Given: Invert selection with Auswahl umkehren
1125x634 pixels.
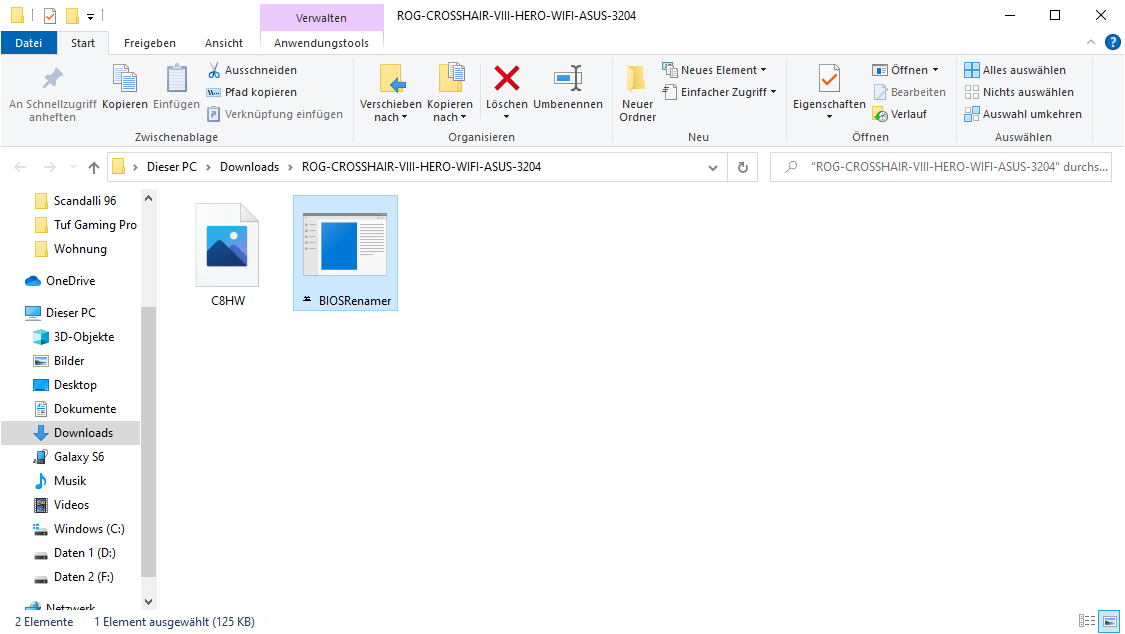Looking at the screenshot, I should (1023, 114).
